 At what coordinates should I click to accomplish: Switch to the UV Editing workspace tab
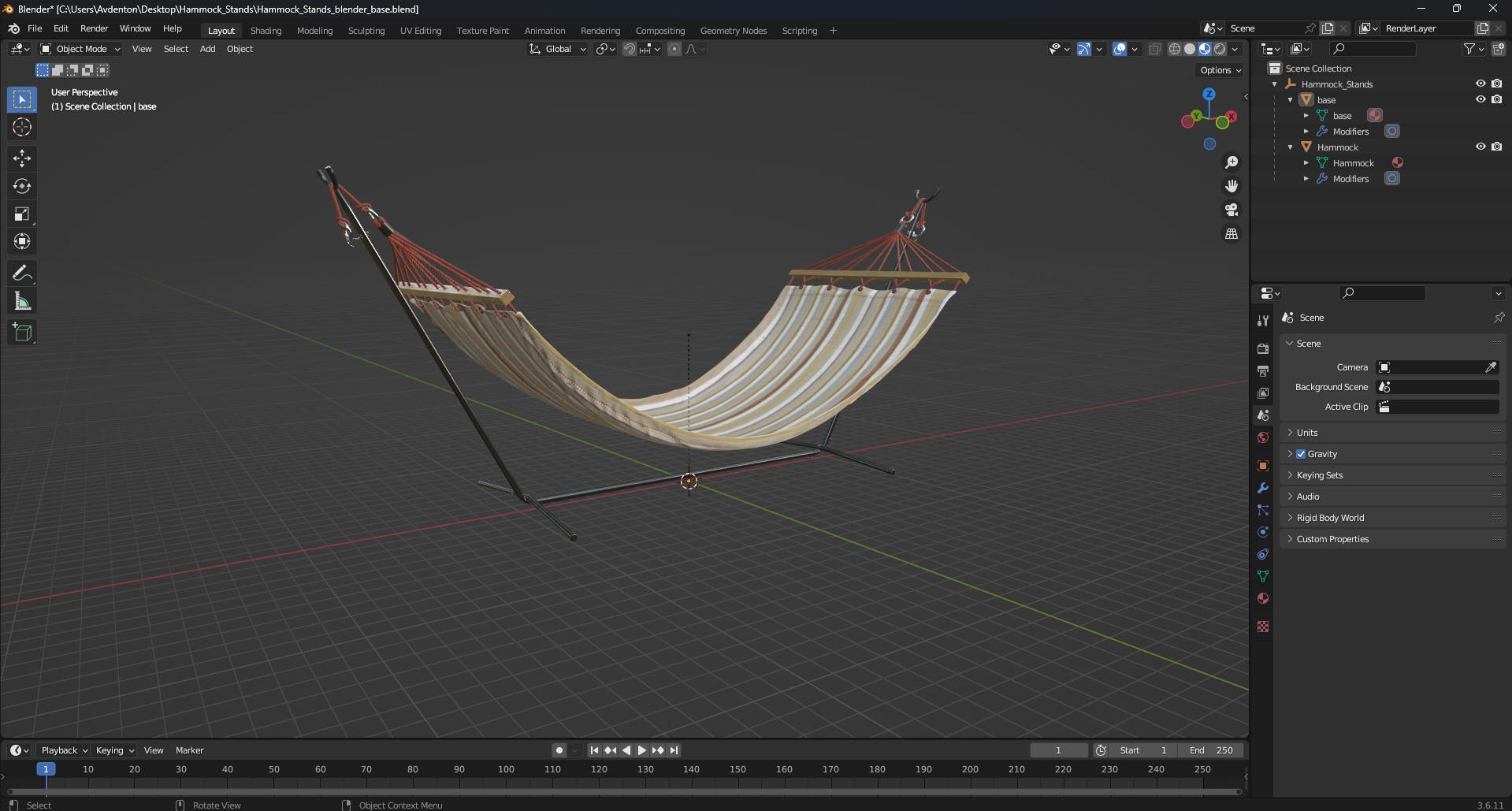pyautogui.click(x=421, y=31)
